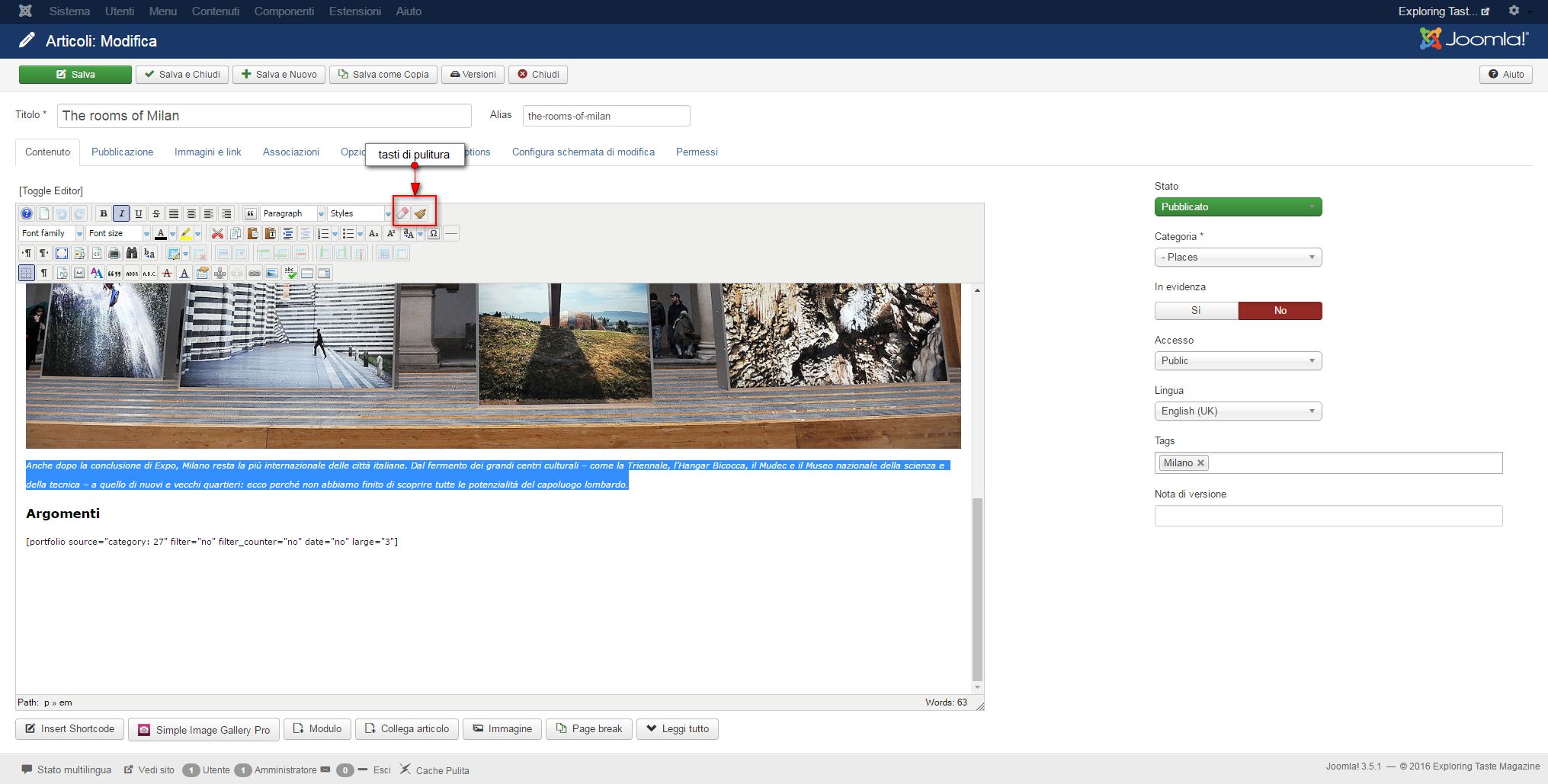Toggle italic formatting button
The width and height of the screenshot is (1548, 784).
[121, 213]
